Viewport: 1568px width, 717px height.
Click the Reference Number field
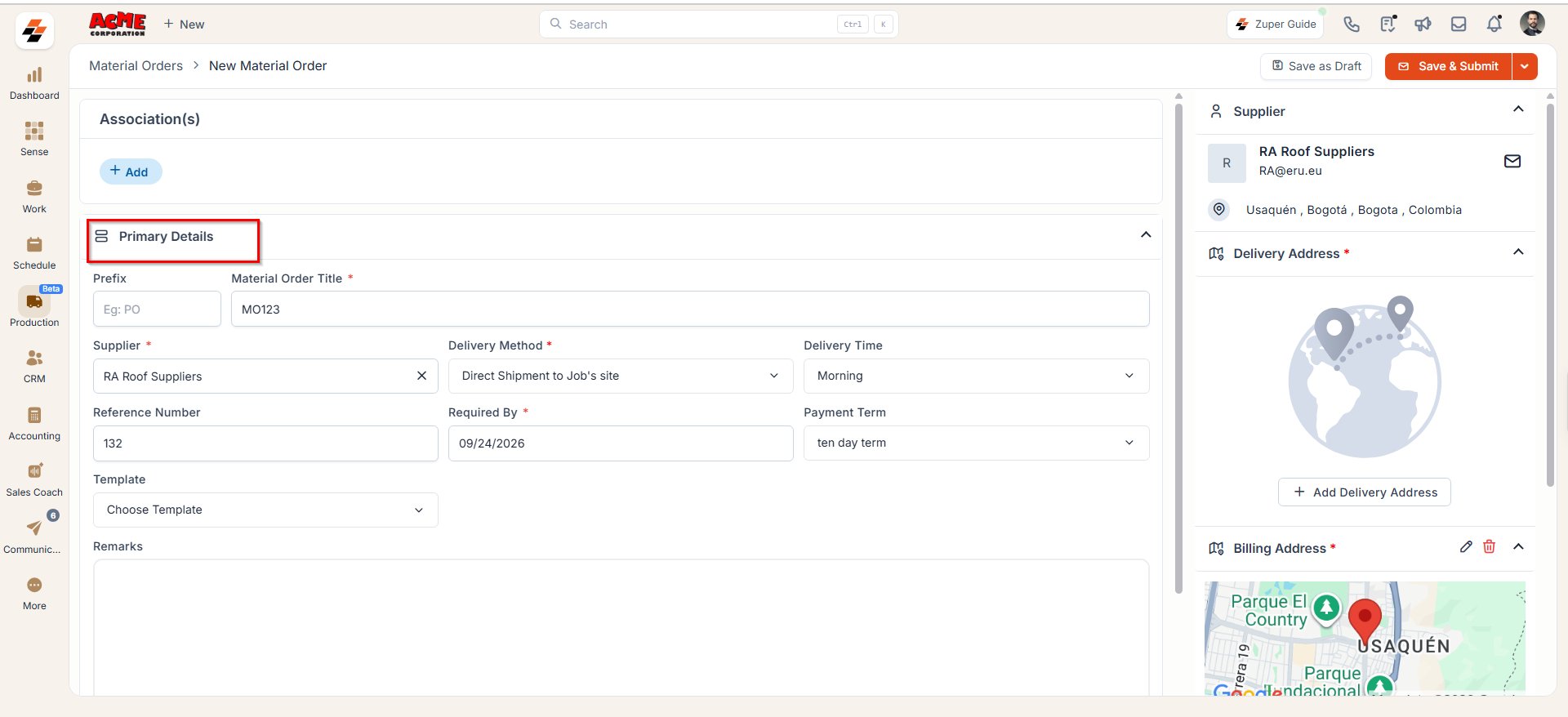point(265,443)
